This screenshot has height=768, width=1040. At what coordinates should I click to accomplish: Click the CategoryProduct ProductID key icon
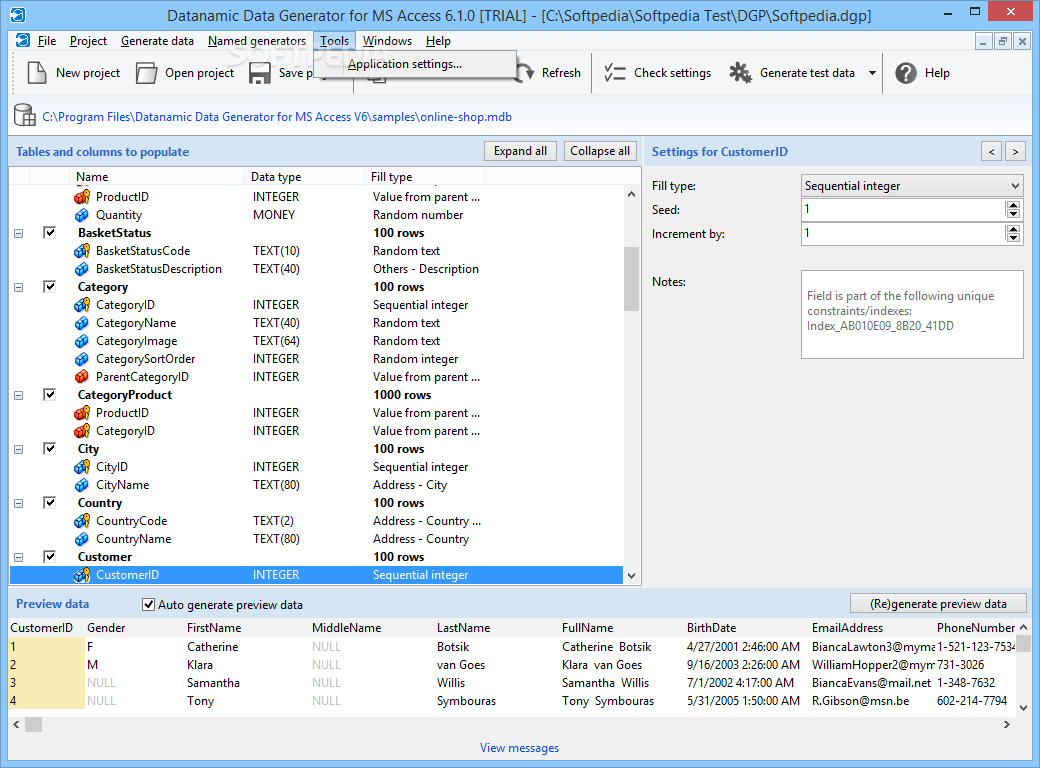82,413
